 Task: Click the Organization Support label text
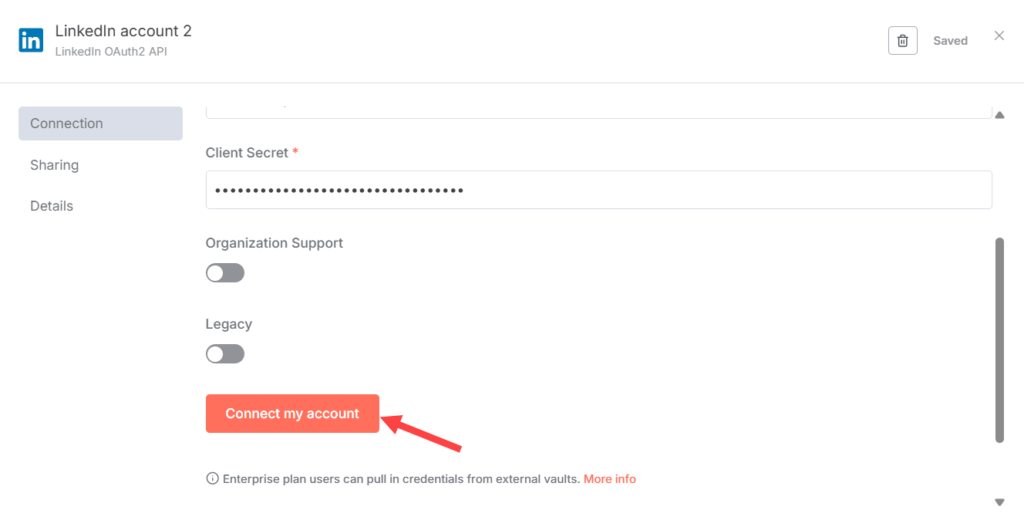point(274,243)
